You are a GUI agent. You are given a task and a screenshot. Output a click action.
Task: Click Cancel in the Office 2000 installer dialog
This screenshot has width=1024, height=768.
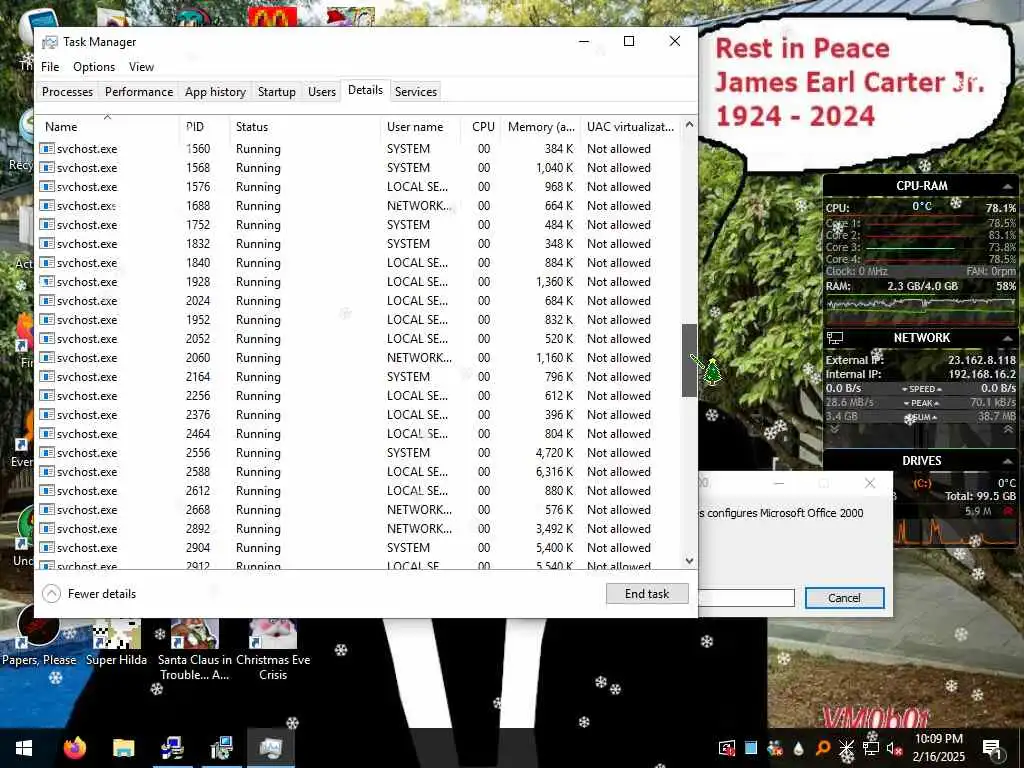(x=844, y=598)
